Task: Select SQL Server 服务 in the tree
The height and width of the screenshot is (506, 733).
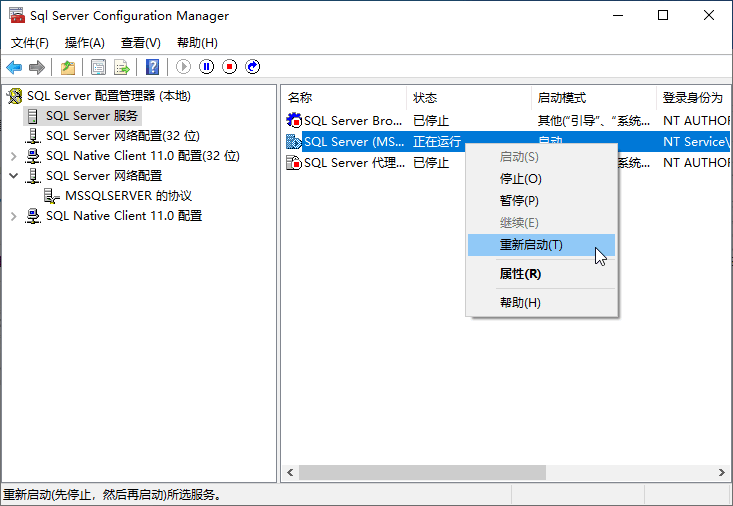Action: [x=92, y=116]
